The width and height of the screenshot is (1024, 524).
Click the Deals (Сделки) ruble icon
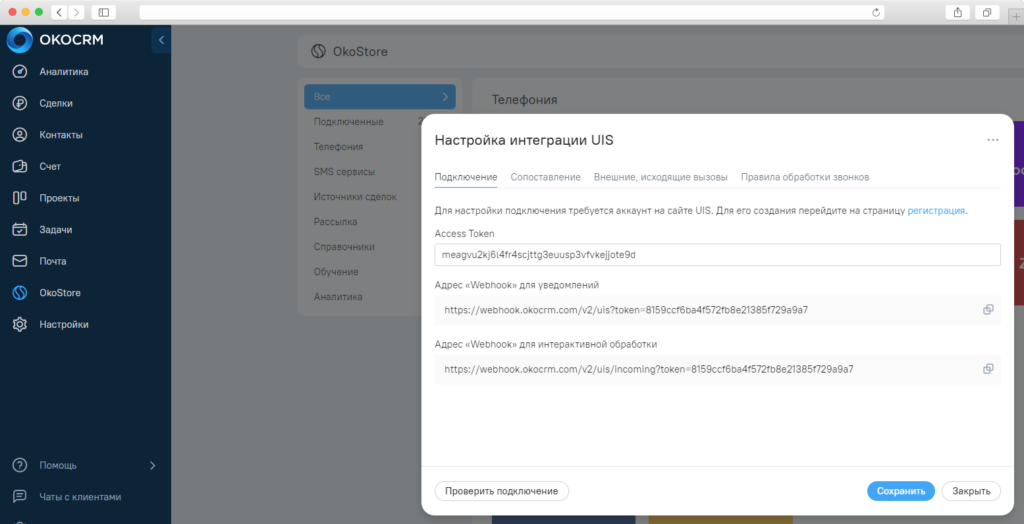click(x=19, y=103)
